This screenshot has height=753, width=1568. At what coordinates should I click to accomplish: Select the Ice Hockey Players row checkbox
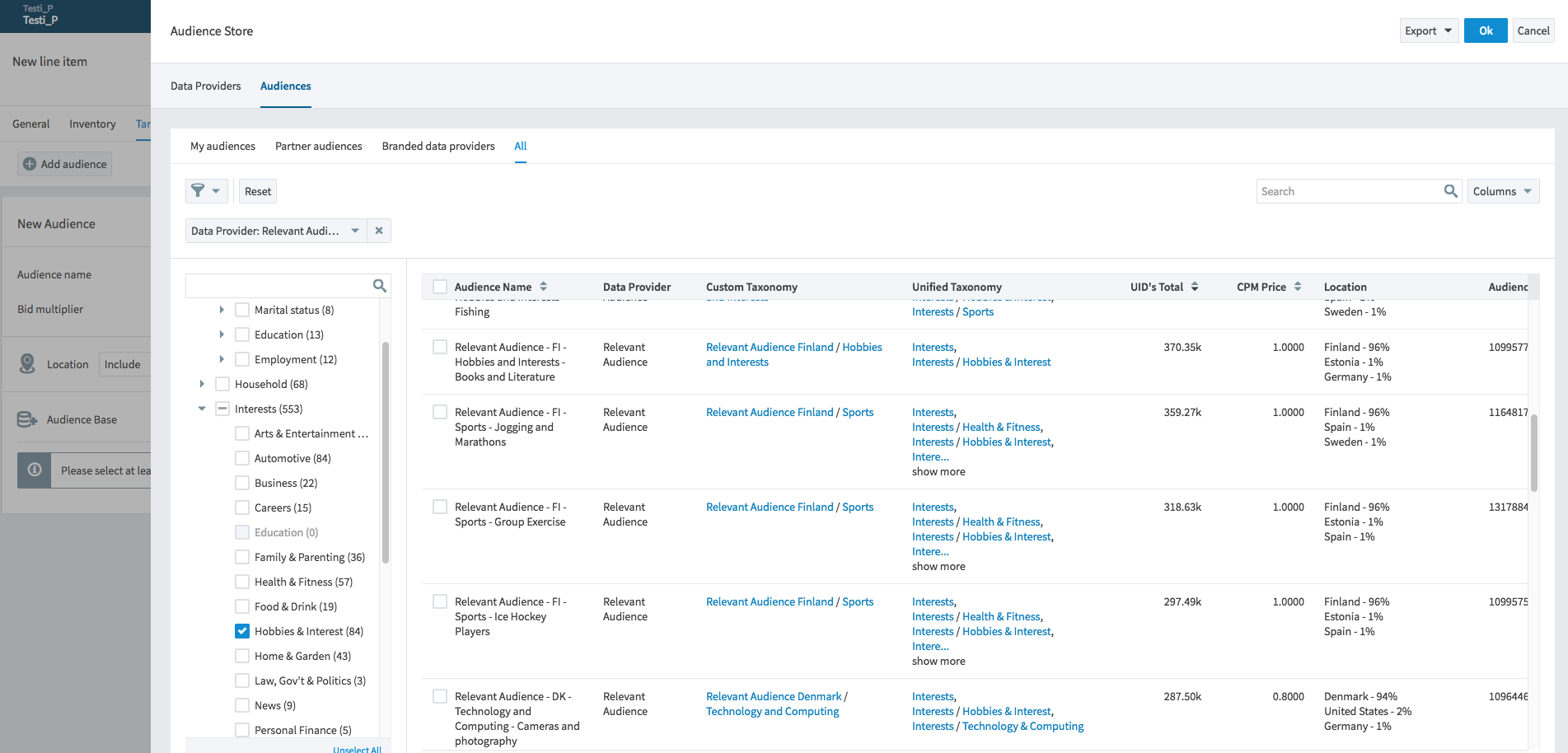(x=440, y=601)
